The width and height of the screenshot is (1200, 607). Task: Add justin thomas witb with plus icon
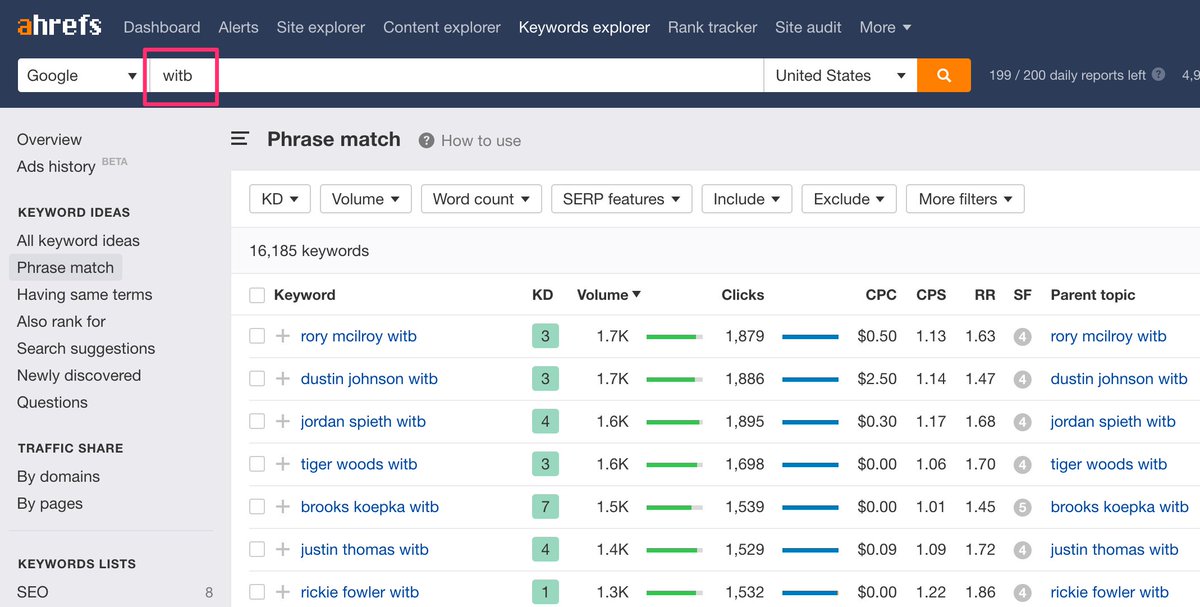click(x=283, y=549)
